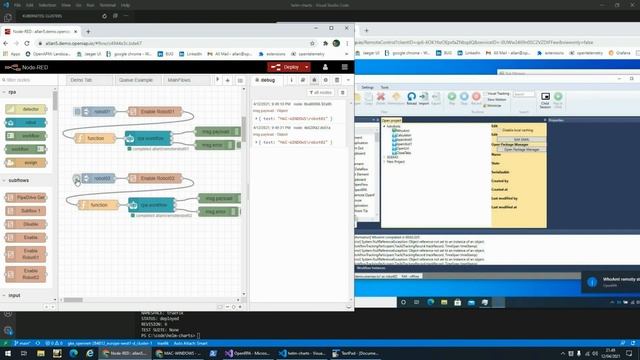
Task: Select the upper rpa workflow node
Action: [x=148, y=139]
